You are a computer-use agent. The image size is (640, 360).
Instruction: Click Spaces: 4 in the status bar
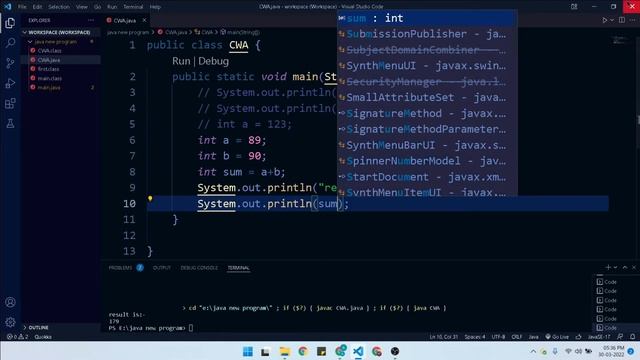tap(475, 337)
